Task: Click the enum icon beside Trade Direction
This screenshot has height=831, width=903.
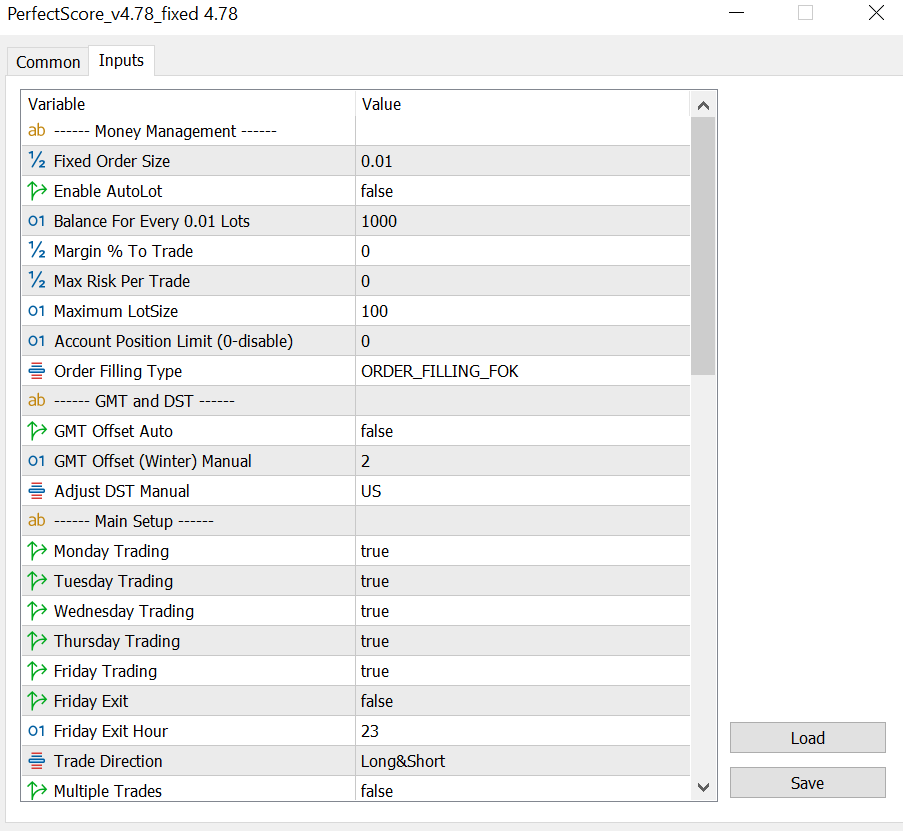Action: (37, 761)
